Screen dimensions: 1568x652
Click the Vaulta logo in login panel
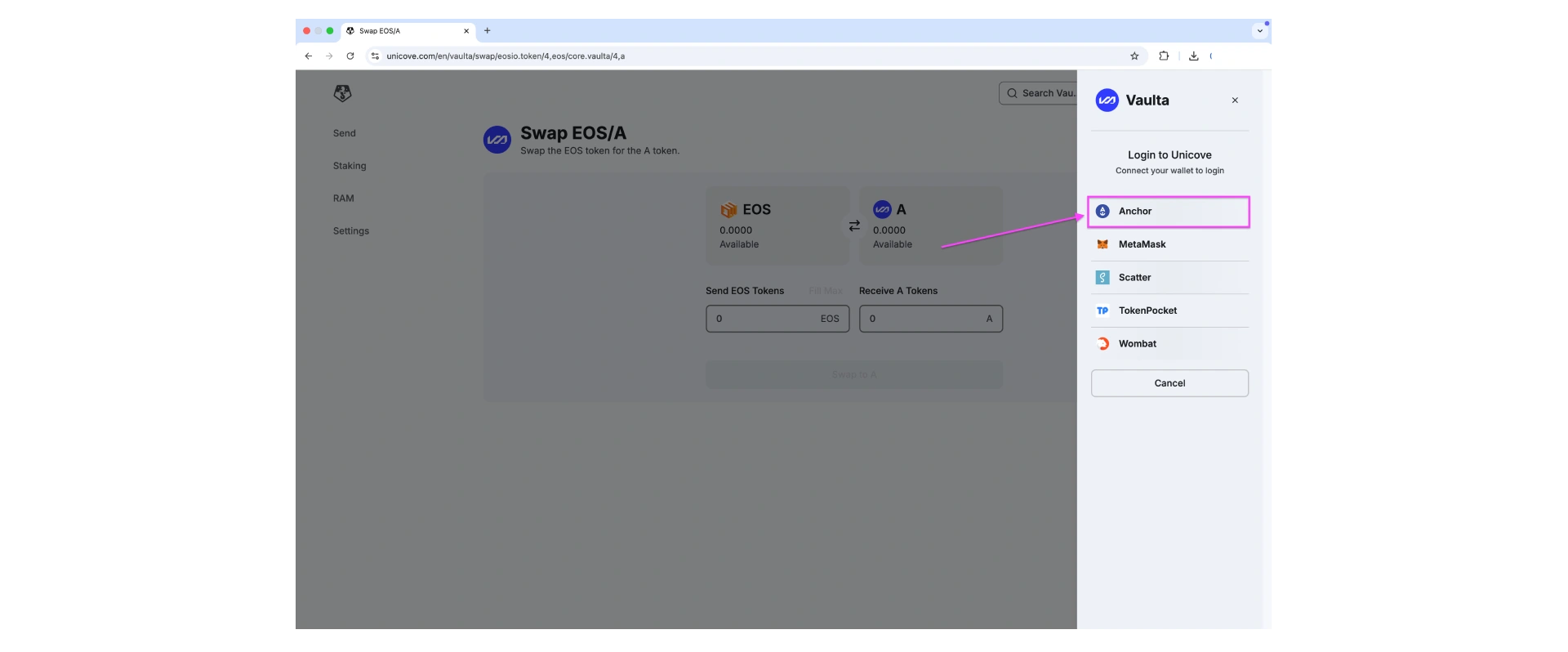tap(1107, 100)
